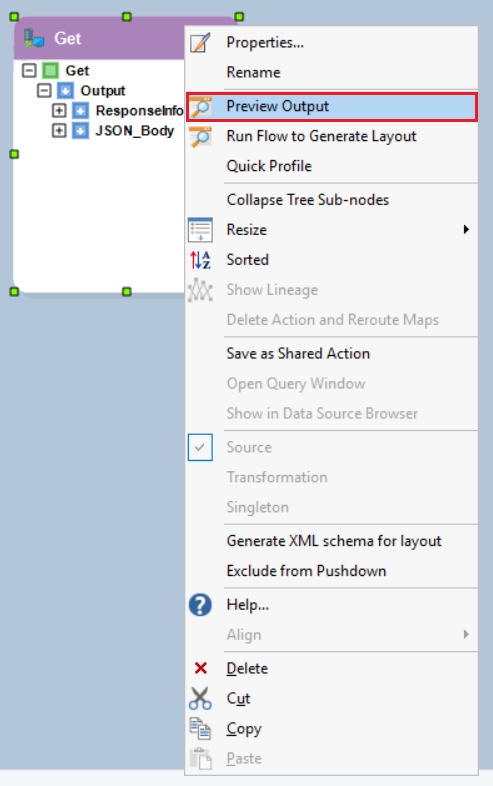Collapse the Get root tree node
This screenshot has height=786, width=493.
coord(29,70)
